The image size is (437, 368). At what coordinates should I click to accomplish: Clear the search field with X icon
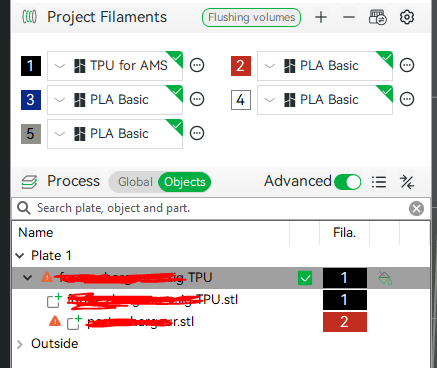point(416,209)
